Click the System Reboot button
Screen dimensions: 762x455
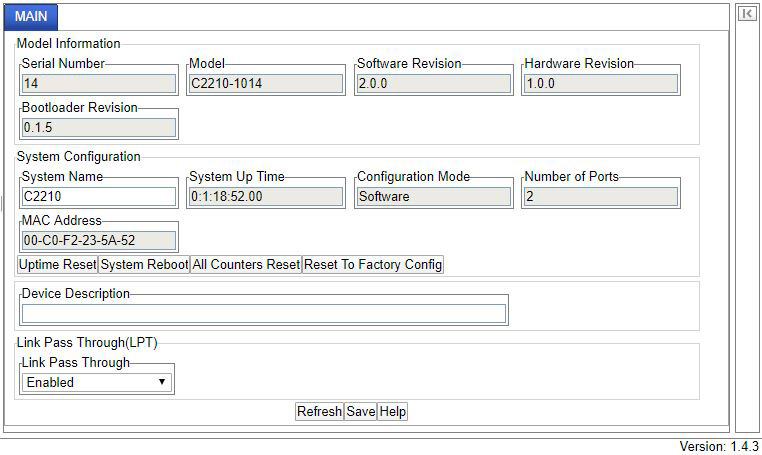tap(144, 265)
